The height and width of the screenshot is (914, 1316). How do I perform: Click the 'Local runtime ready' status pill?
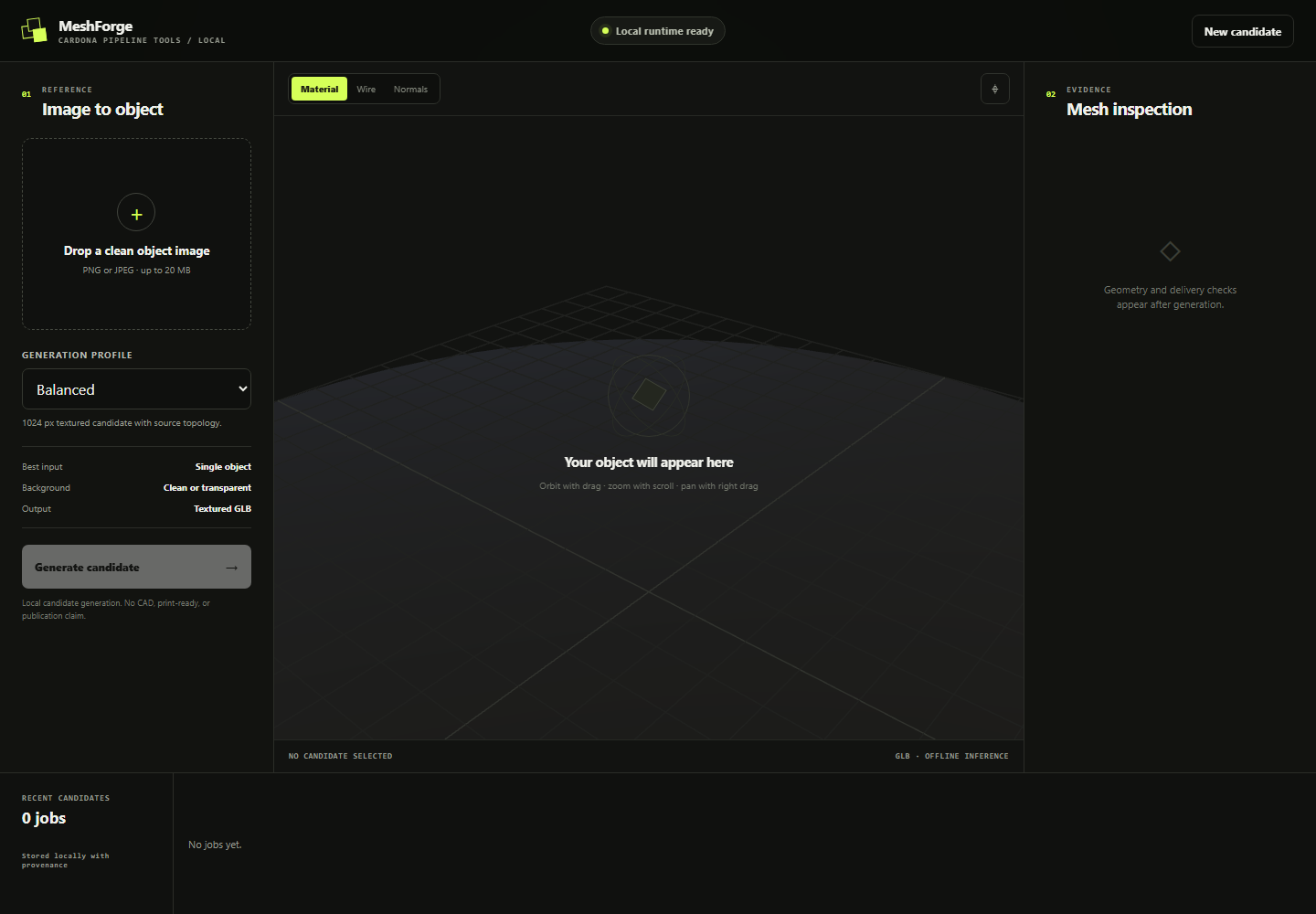pyautogui.click(x=658, y=31)
